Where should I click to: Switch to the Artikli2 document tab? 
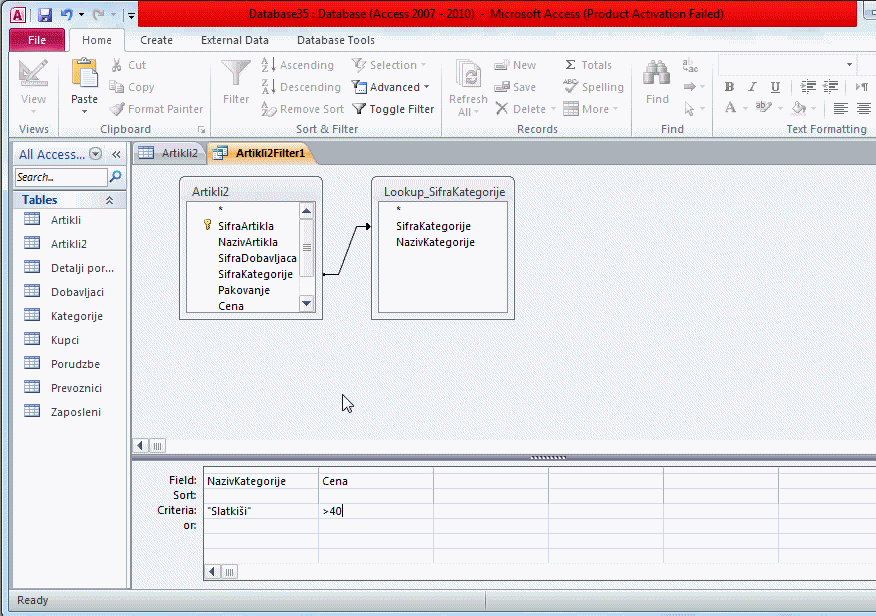coord(170,153)
